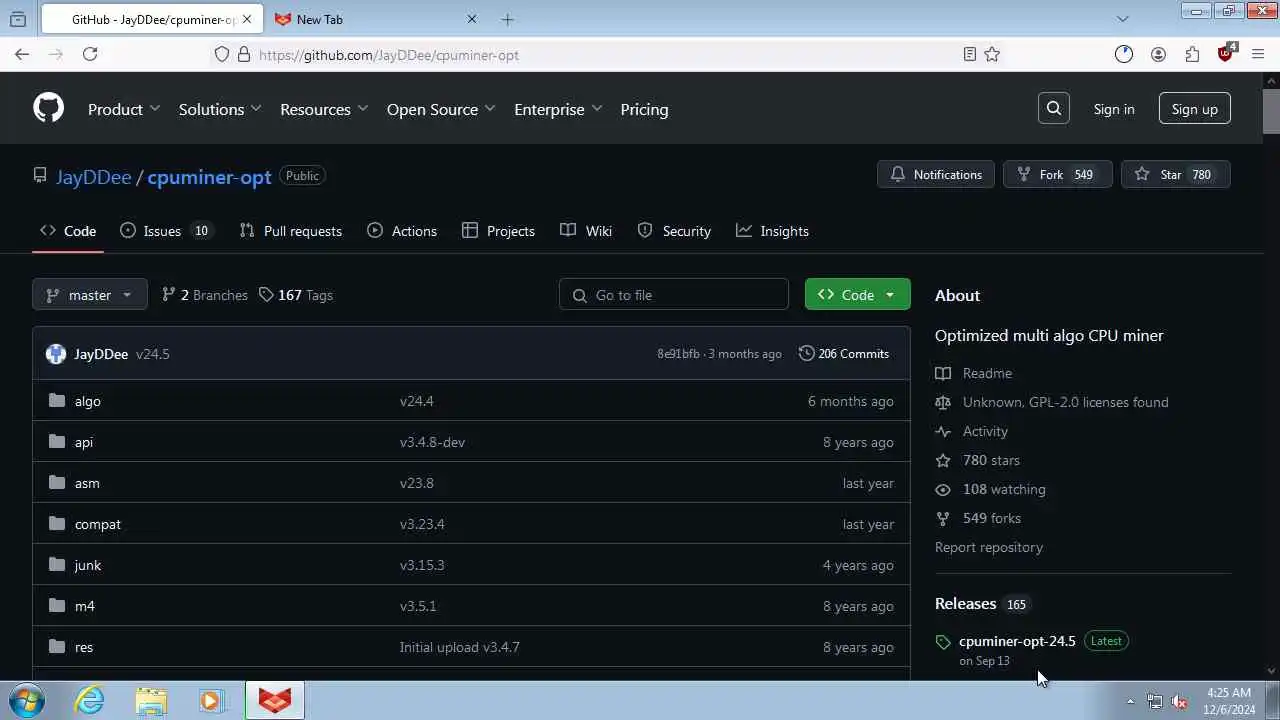Go back with the browser back arrow

click(x=22, y=54)
